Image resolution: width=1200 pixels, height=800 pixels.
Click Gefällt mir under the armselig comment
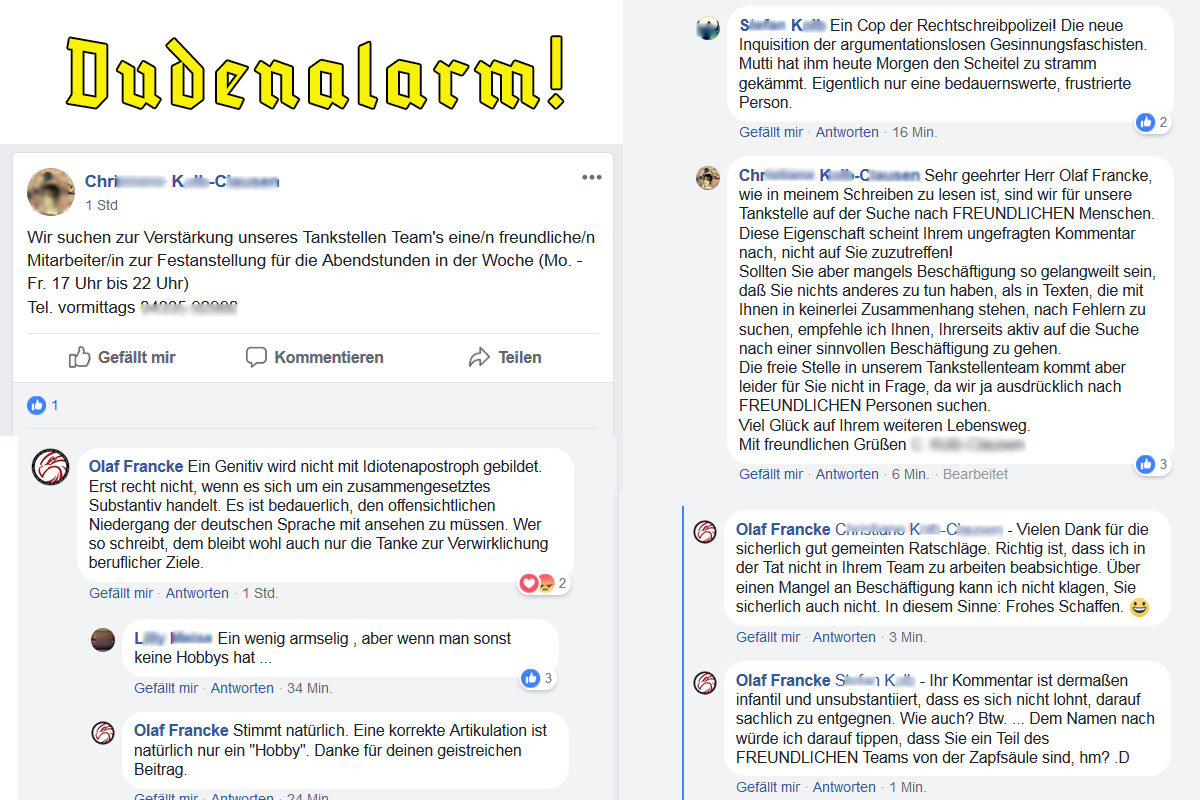click(x=166, y=688)
